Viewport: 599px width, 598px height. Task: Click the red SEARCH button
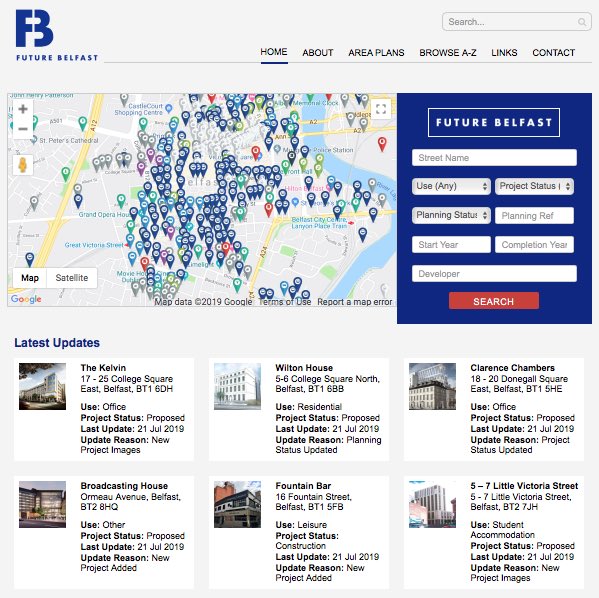click(x=494, y=301)
